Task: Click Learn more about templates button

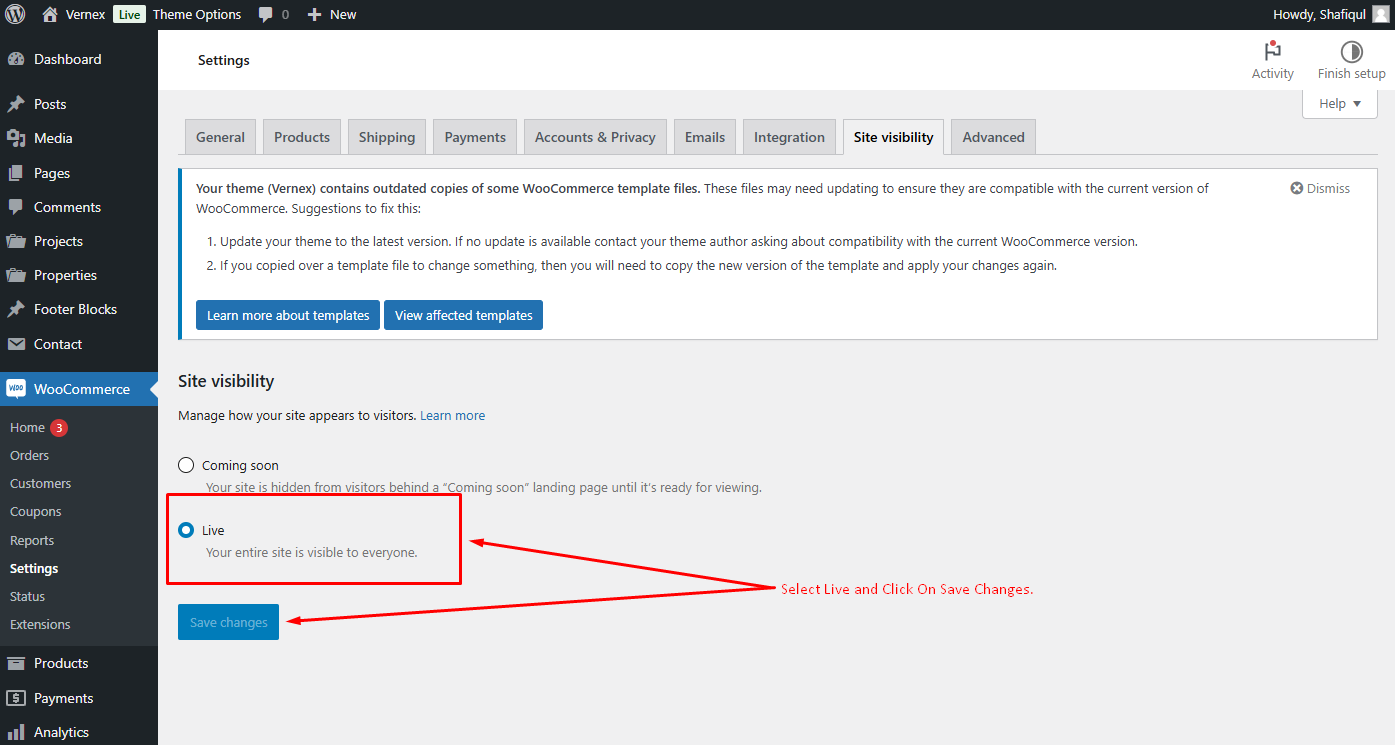Action: pos(288,315)
